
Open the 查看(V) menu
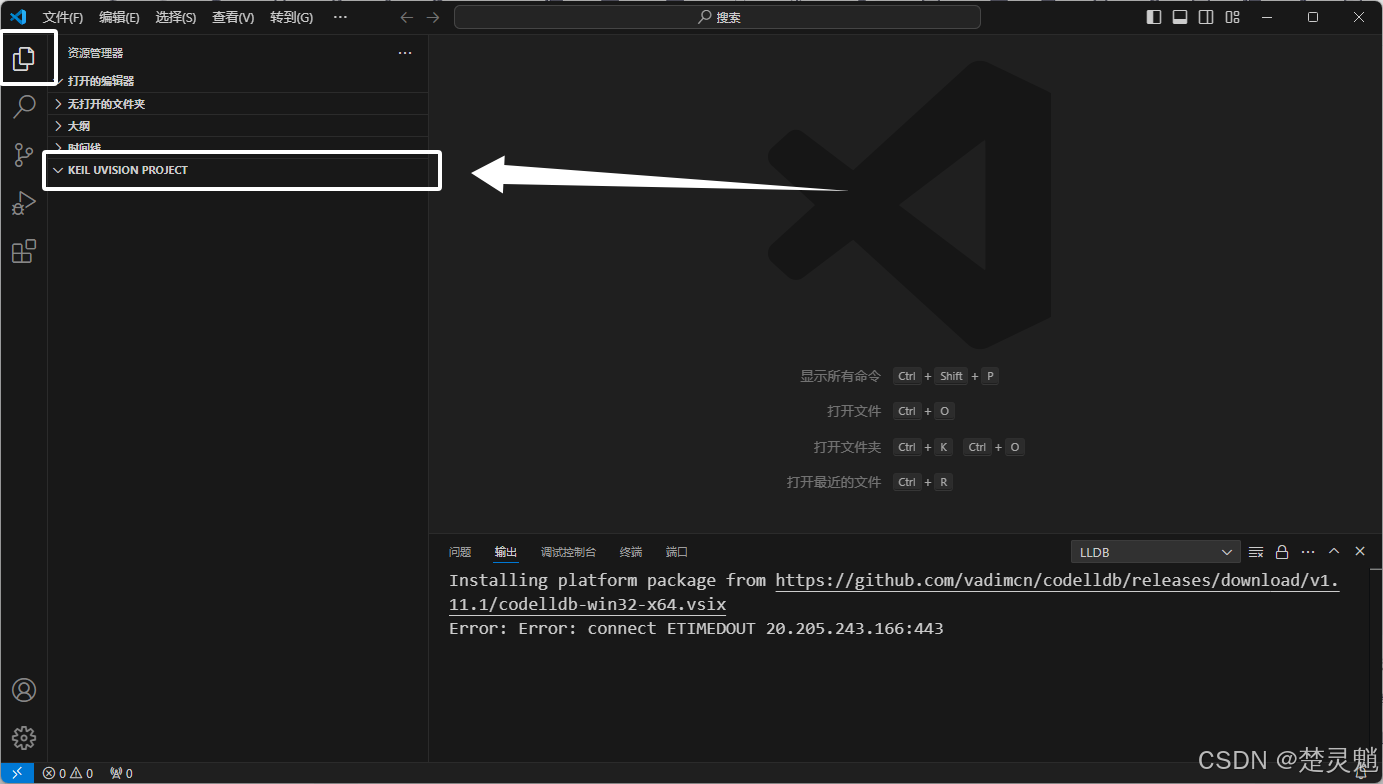click(x=233, y=17)
